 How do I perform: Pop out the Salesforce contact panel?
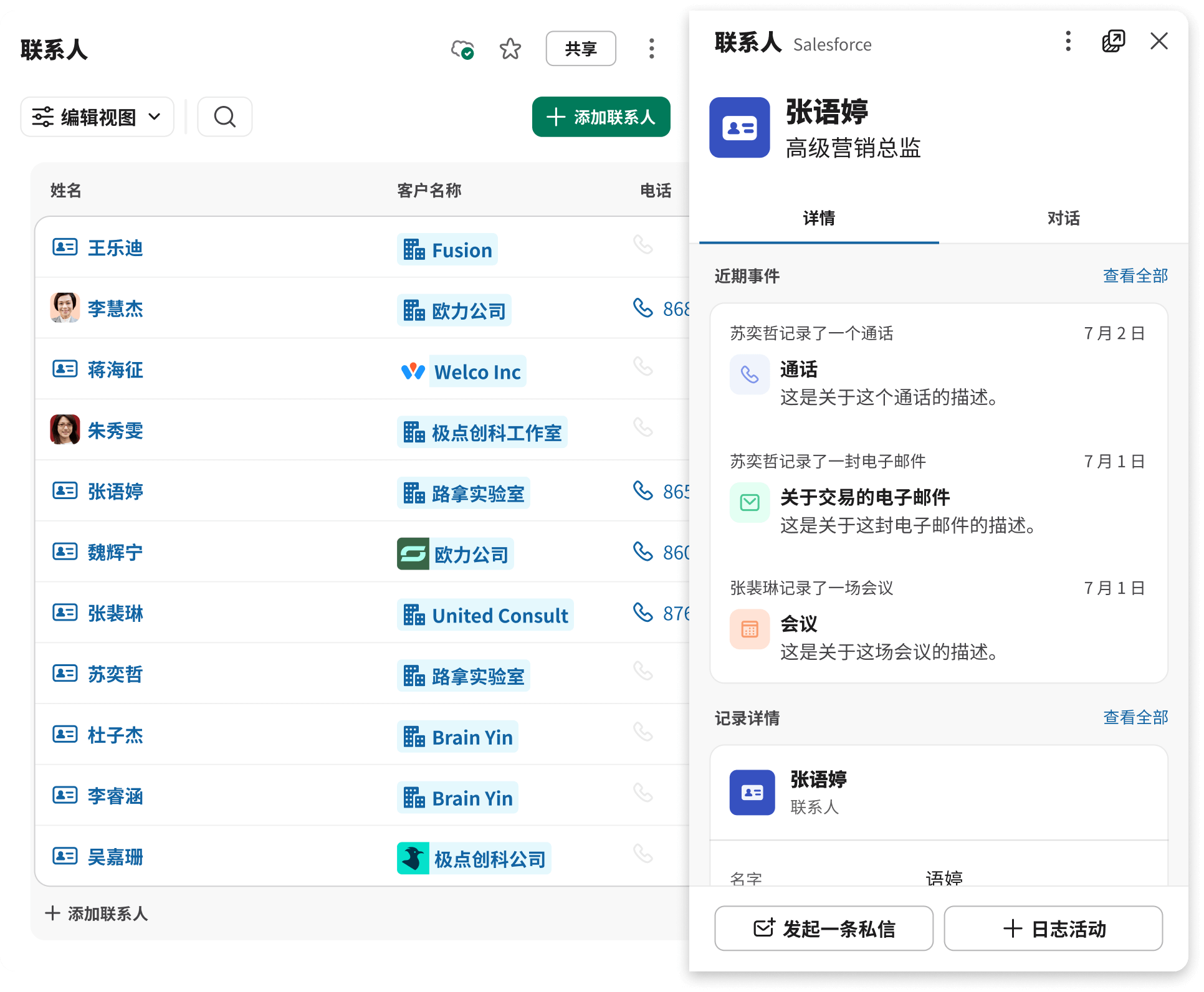pyautogui.click(x=1114, y=41)
